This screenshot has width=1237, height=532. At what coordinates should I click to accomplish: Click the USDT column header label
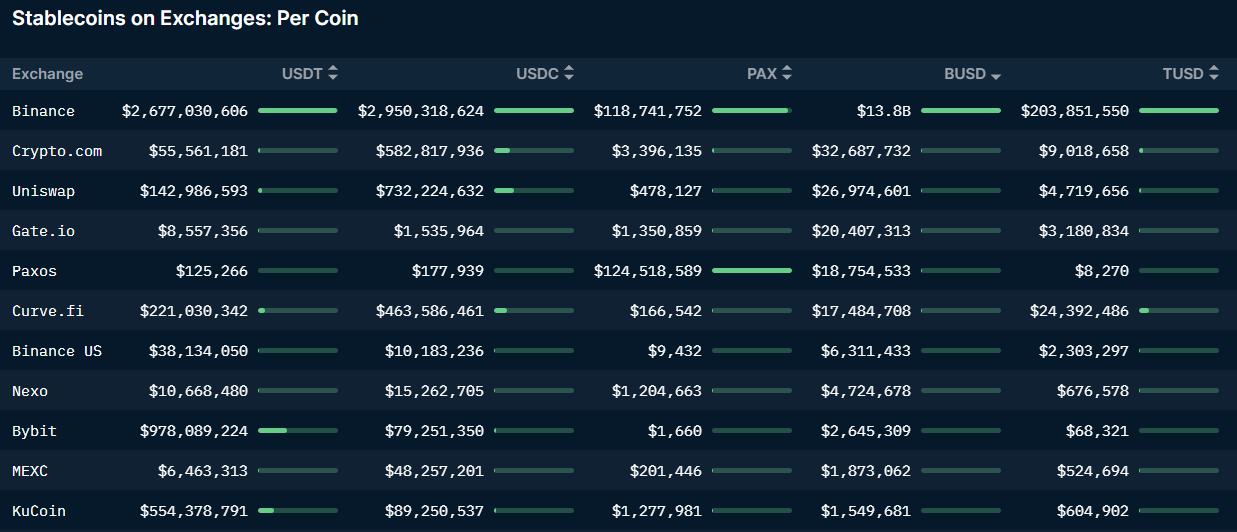[x=301, y=74]
